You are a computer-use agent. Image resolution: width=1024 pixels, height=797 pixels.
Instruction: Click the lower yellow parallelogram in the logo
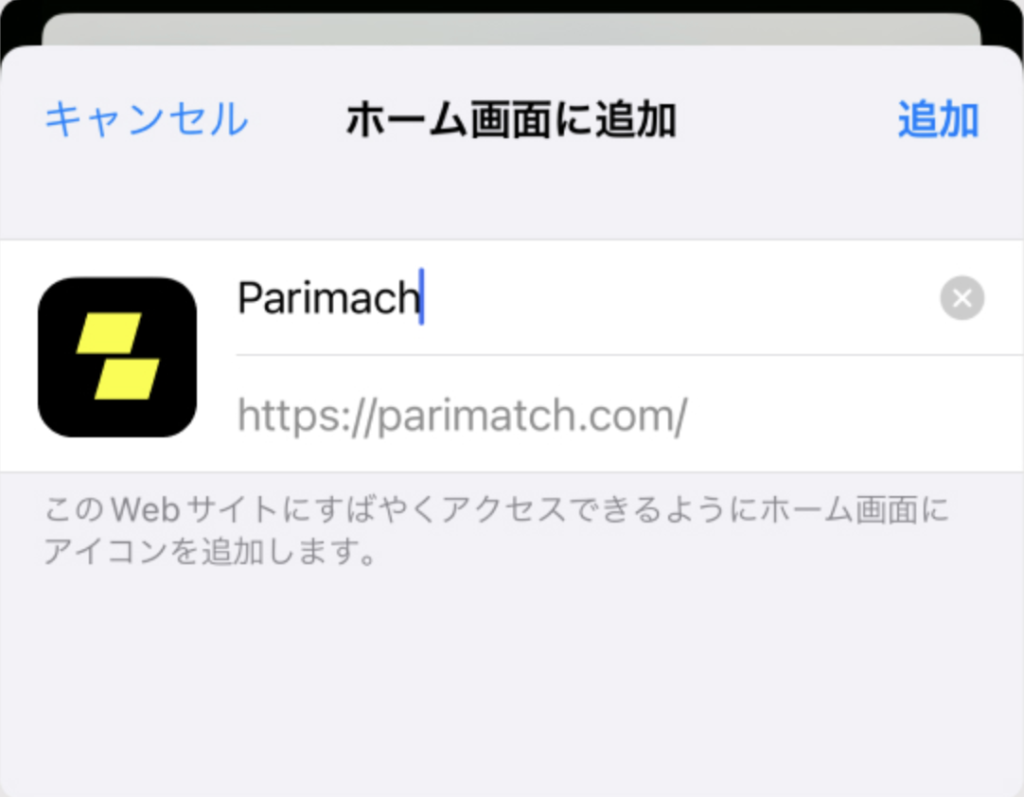(x=127, y=378)
